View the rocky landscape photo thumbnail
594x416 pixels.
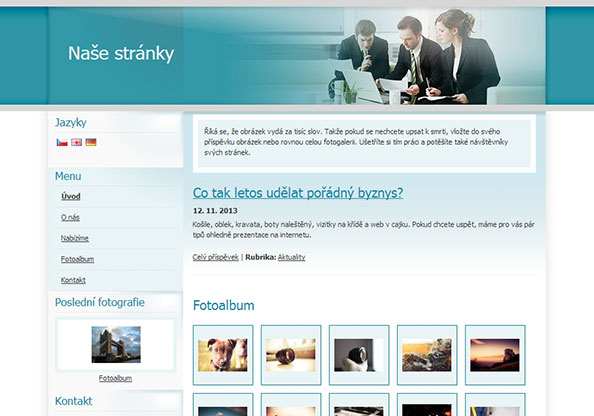[x=427, y=355]
